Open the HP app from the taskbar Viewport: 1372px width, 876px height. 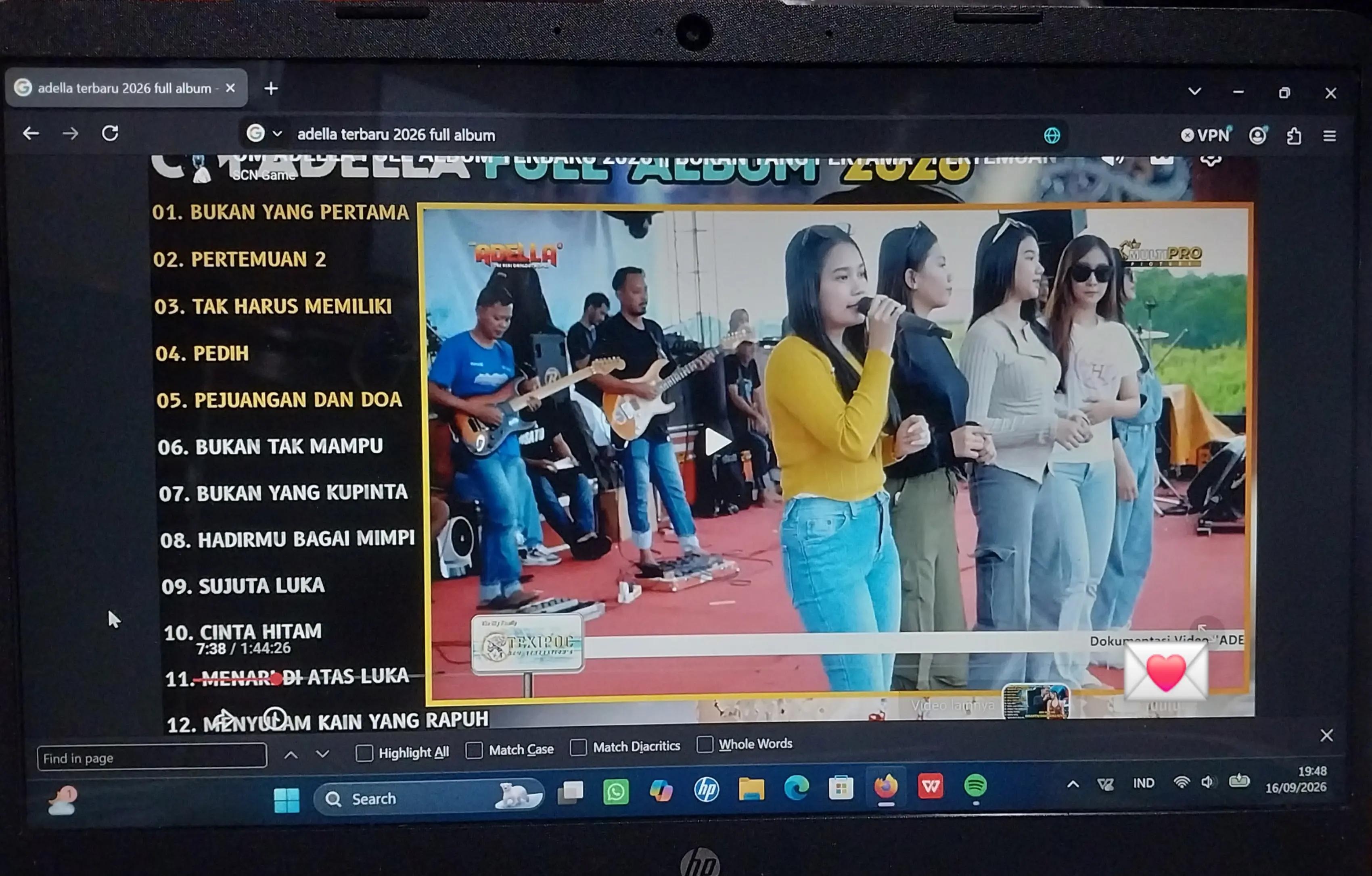[x=706, y=789]
